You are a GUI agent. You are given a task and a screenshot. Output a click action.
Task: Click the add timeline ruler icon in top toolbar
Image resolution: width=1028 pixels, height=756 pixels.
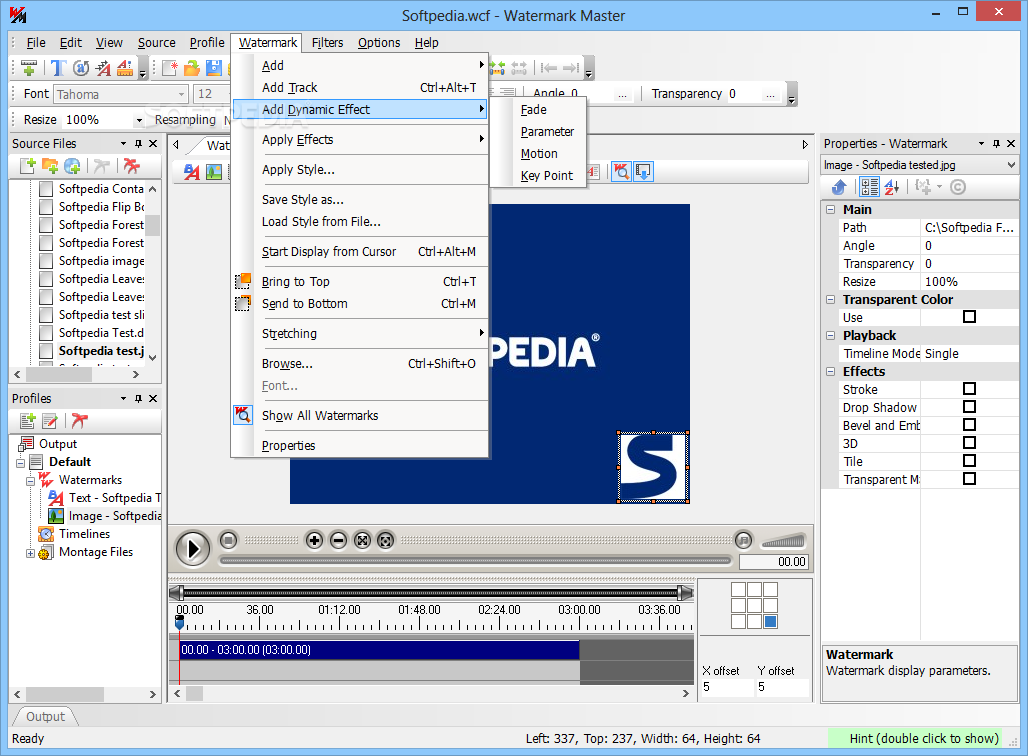[x=28, y=68]
